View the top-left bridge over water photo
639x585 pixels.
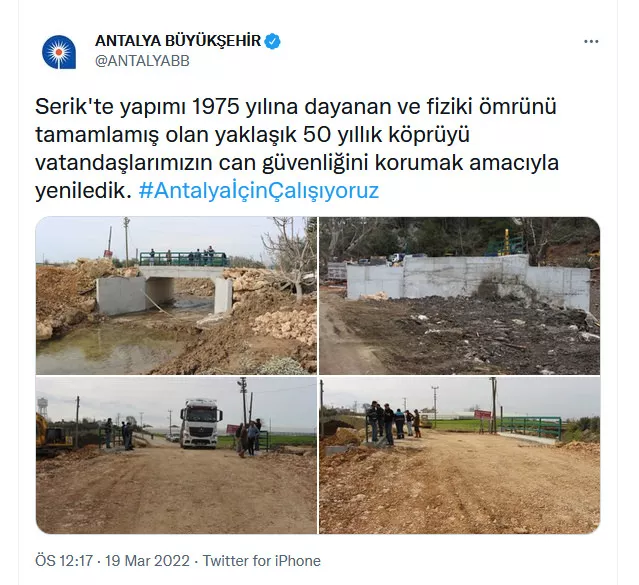(x=176, y=296)
